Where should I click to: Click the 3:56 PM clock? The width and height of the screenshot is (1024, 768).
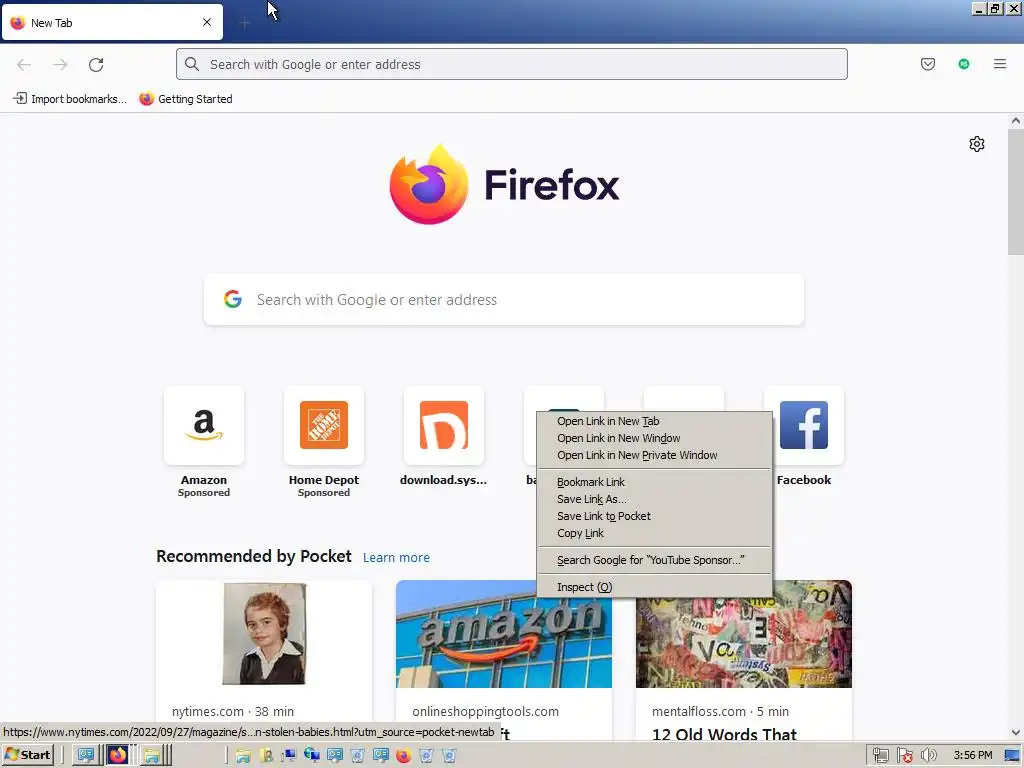[972, 755]
